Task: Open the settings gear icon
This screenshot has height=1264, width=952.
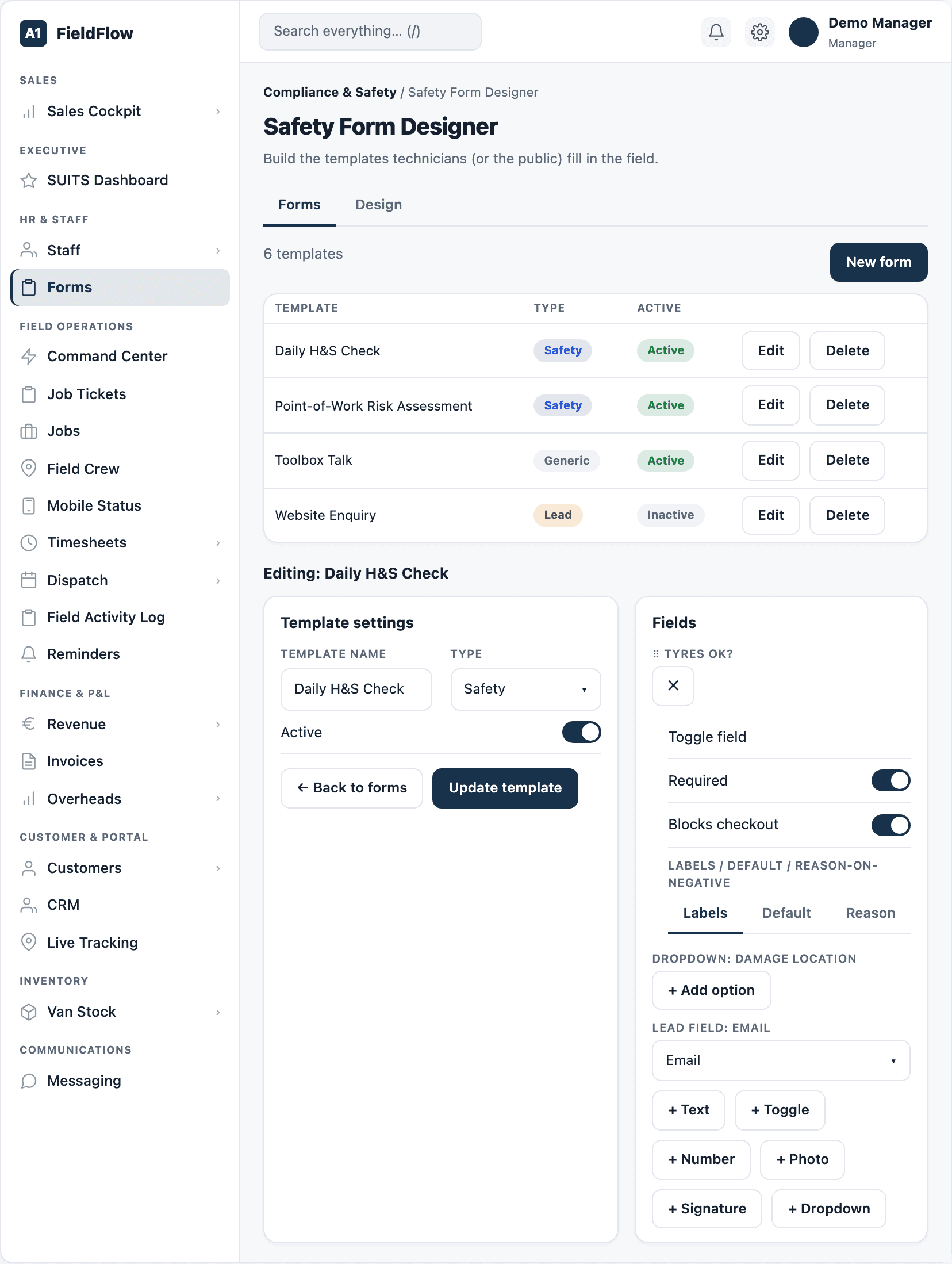Action: 760,32
